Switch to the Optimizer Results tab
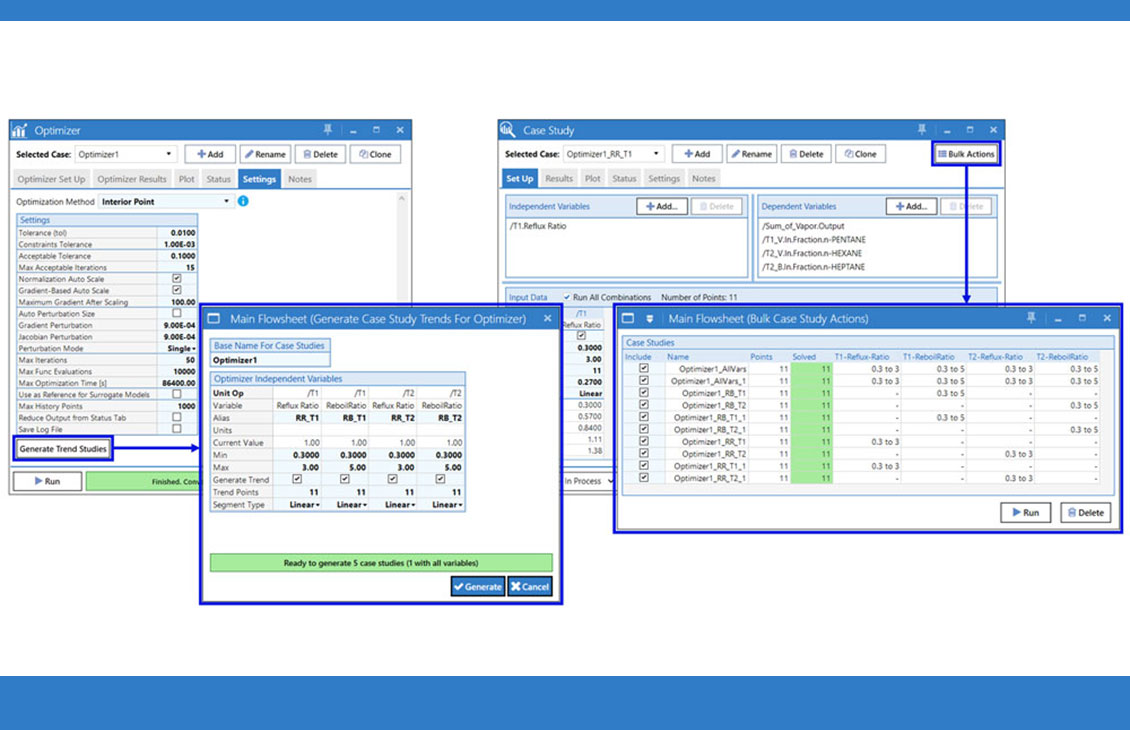 [x=132, y=178]
